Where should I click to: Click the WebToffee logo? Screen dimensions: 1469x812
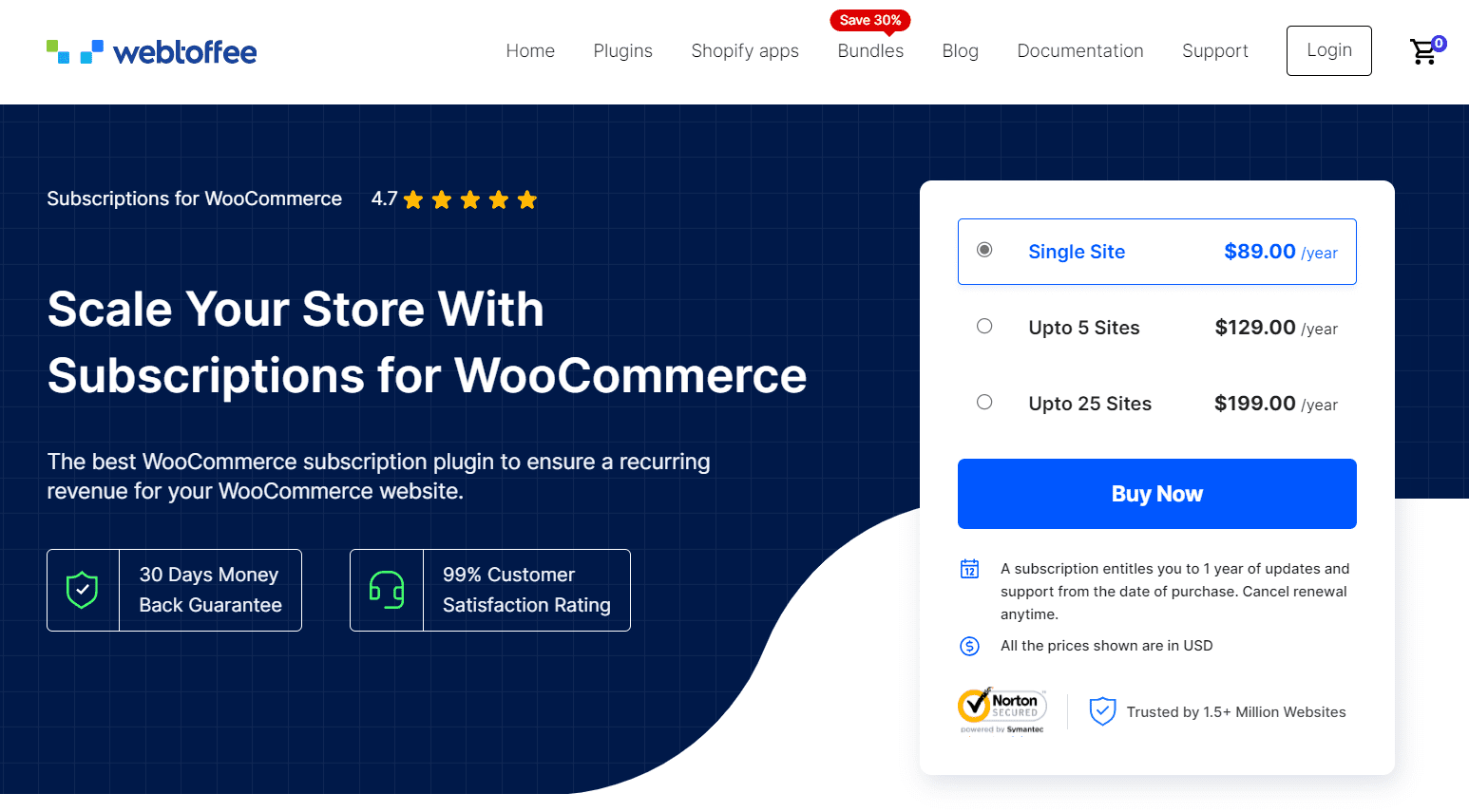pyautogui.click(x=152, y=51)
